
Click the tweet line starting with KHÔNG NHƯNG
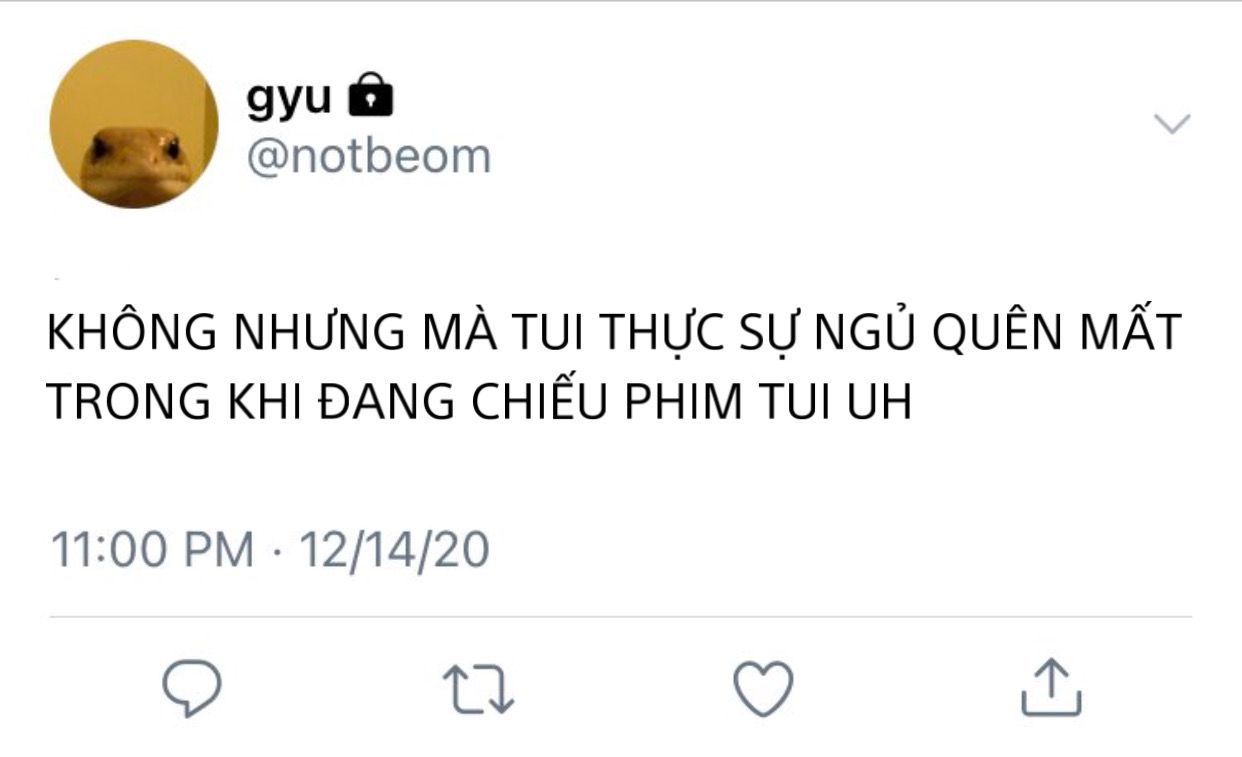point(614,334)
